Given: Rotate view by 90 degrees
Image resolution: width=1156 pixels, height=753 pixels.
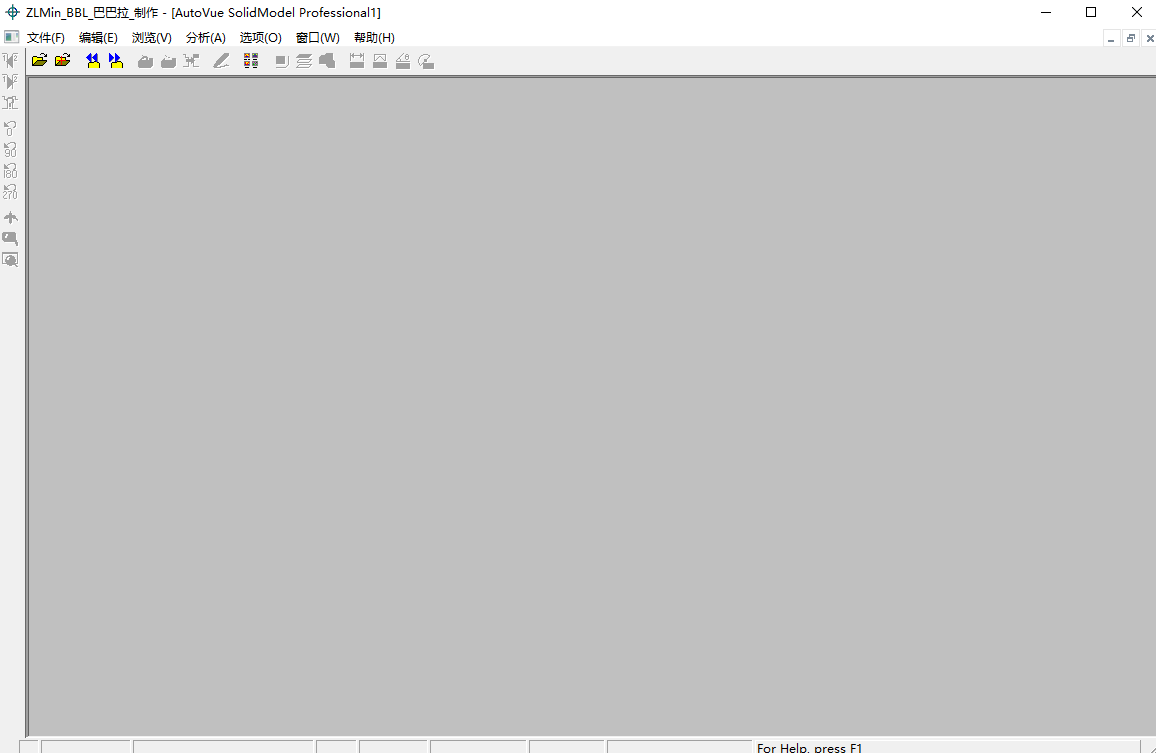Looking at the screenshot, I should click(x=10, y=150).
